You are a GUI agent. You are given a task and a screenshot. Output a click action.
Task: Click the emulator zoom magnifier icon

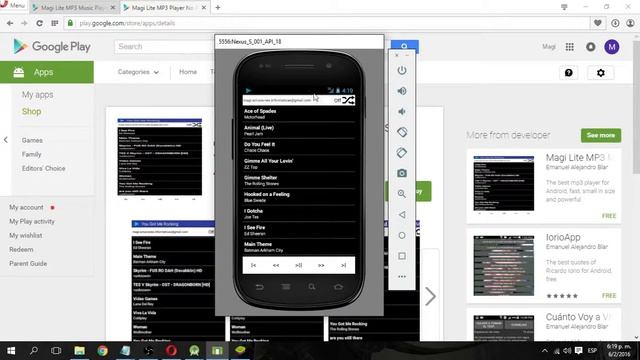click(x=402, y=194)
